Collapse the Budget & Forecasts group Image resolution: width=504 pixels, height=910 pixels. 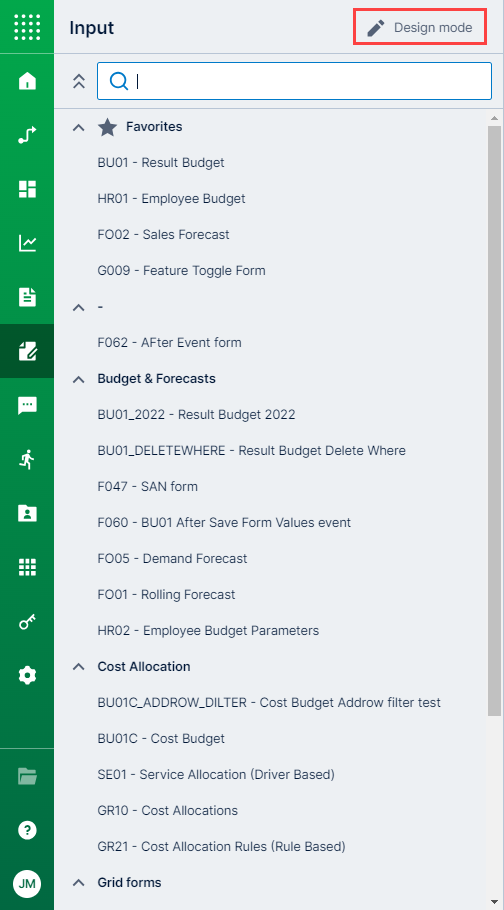(x=78, y=379)
